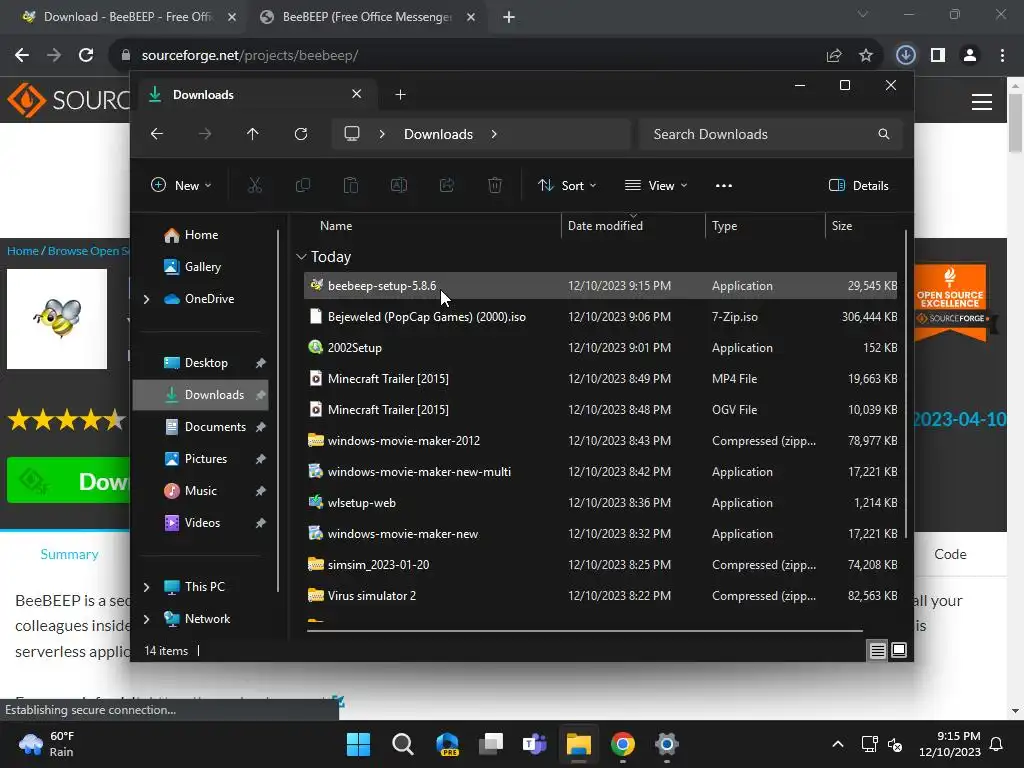This screenshot has width=1024, height=768.
Task: Open the See more ellipsis menu
Action: tap(724, 185)
